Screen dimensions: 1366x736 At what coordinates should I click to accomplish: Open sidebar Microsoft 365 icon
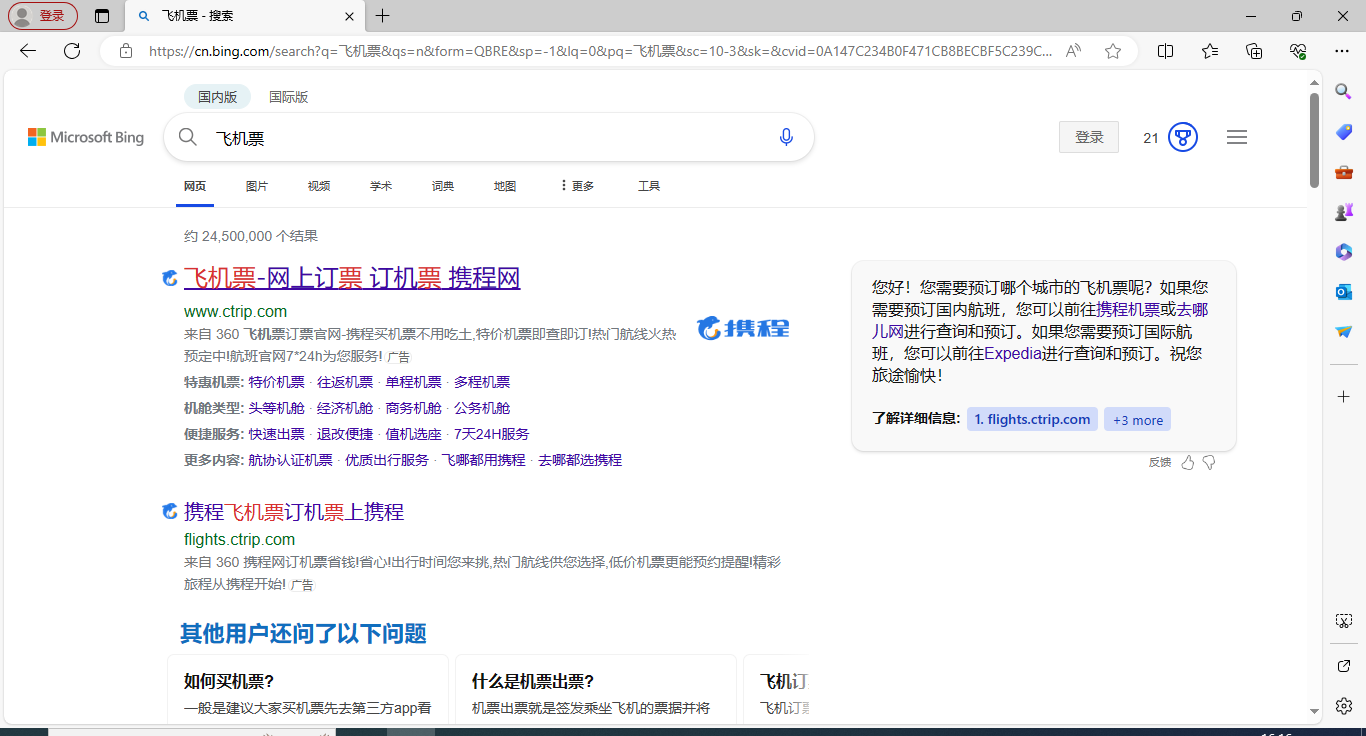(x=1344, y=252)
